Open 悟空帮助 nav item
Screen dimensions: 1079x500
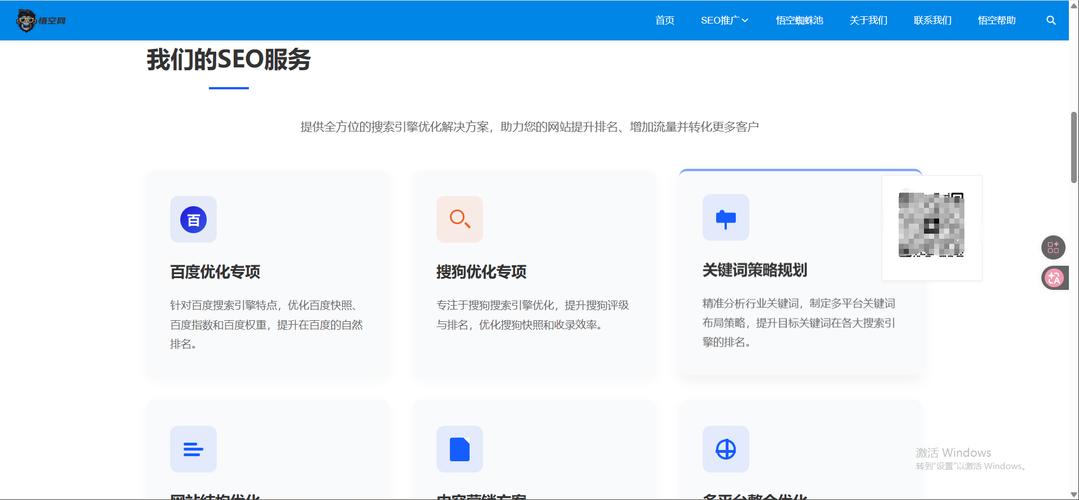coord(996,21)
